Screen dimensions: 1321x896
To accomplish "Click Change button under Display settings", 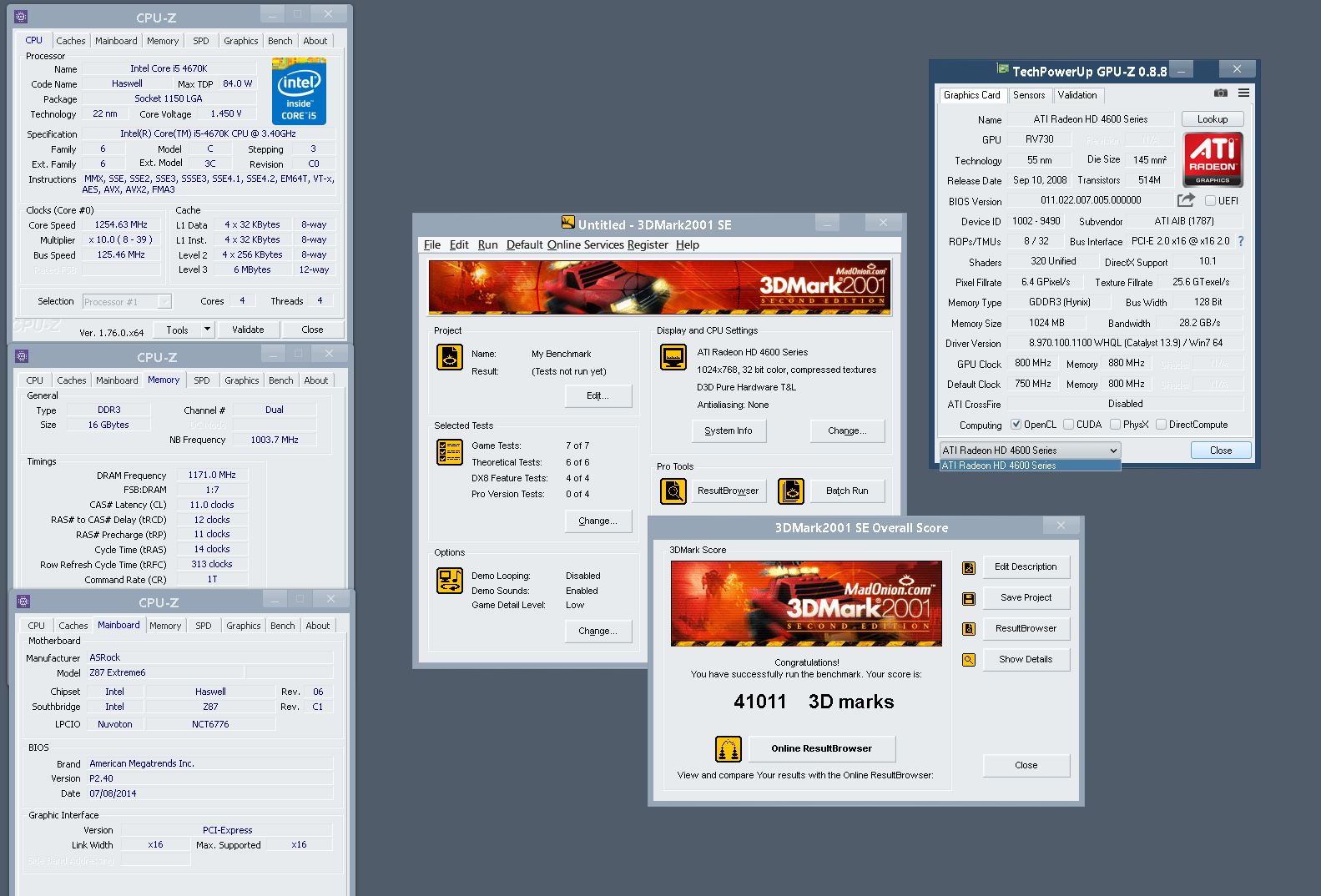I will 847,431.
